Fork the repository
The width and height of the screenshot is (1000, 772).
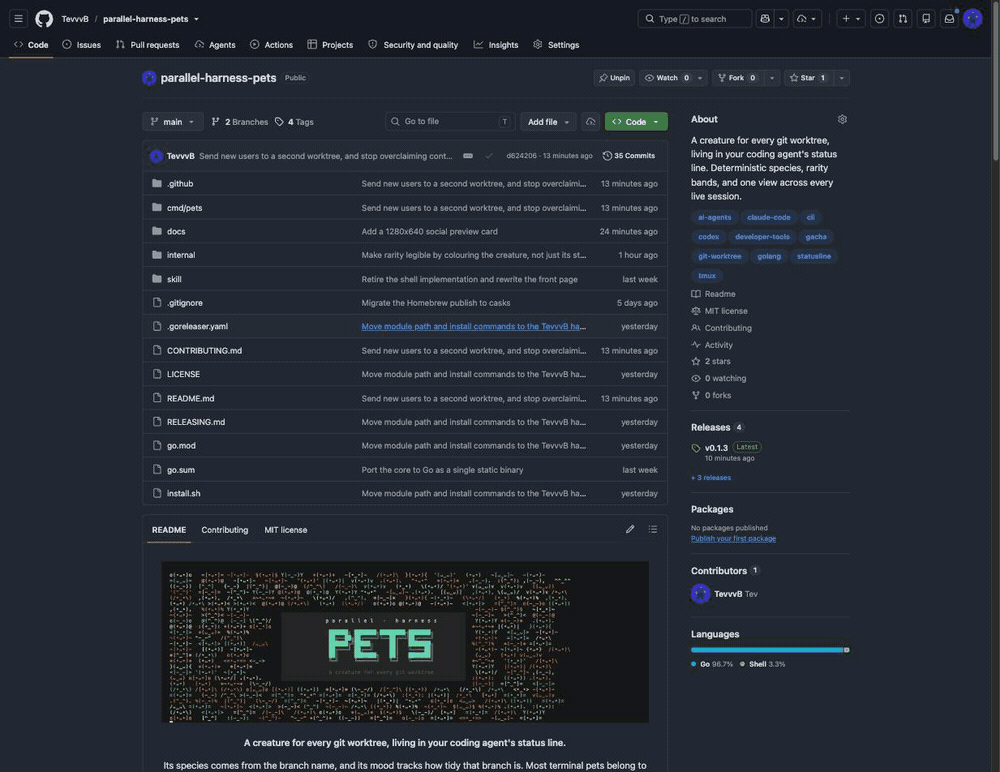click(737, 78)
